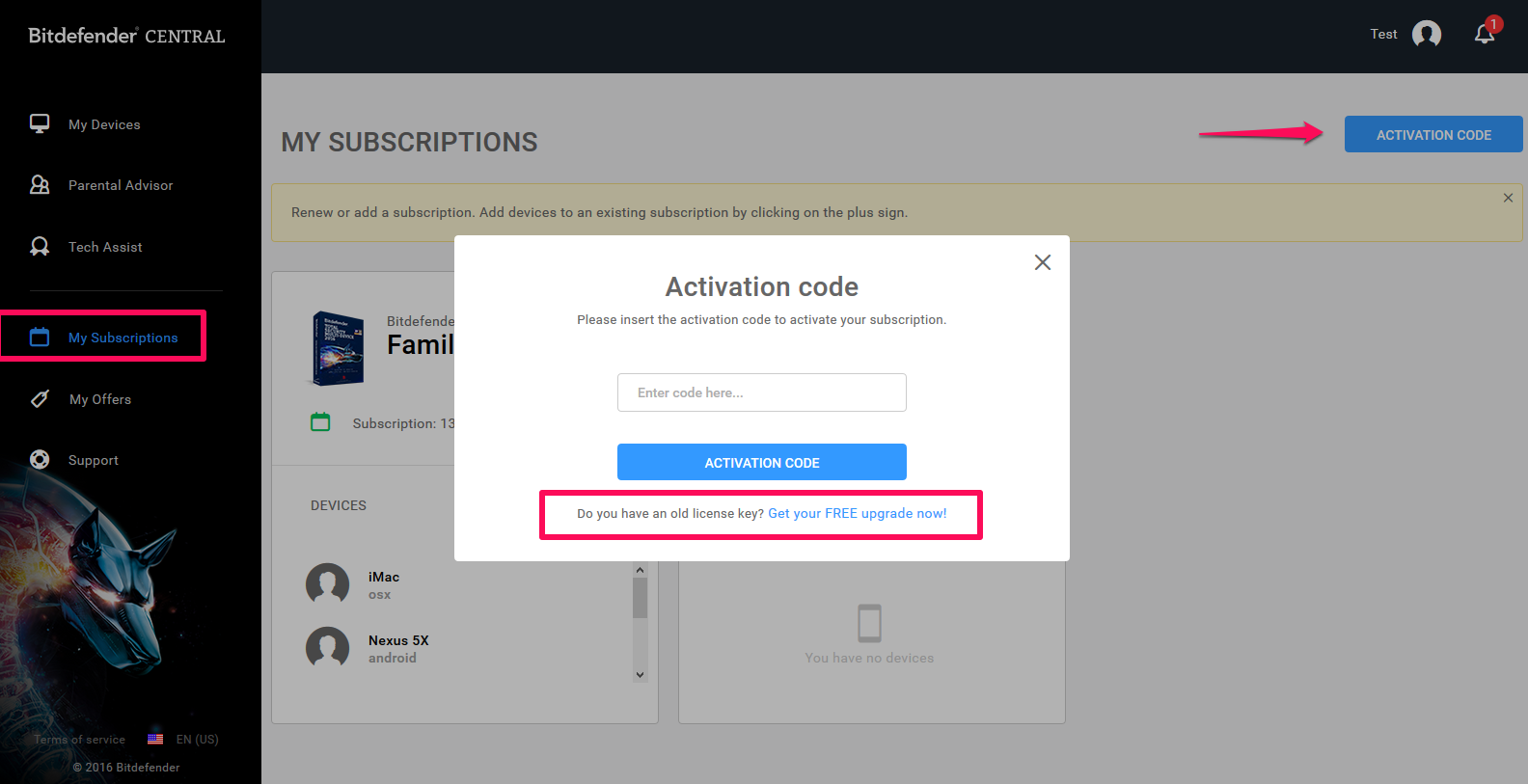The height and width of the screenshot is (784, 1528).
Task: Click the MY SUBSCRIPTIONS page heading
Action: pyautogui.click(x=409, y=142)
